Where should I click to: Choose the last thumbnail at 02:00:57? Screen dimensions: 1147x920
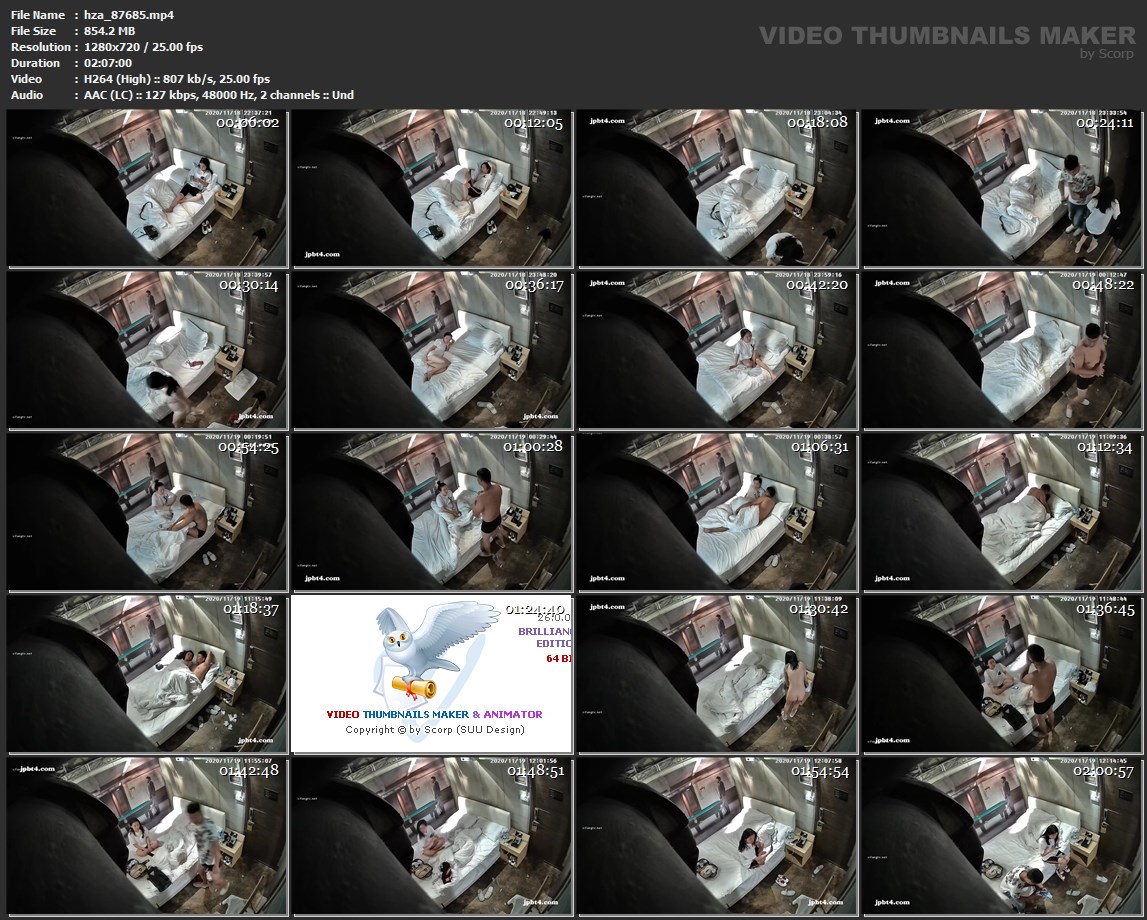(1002, 836)
